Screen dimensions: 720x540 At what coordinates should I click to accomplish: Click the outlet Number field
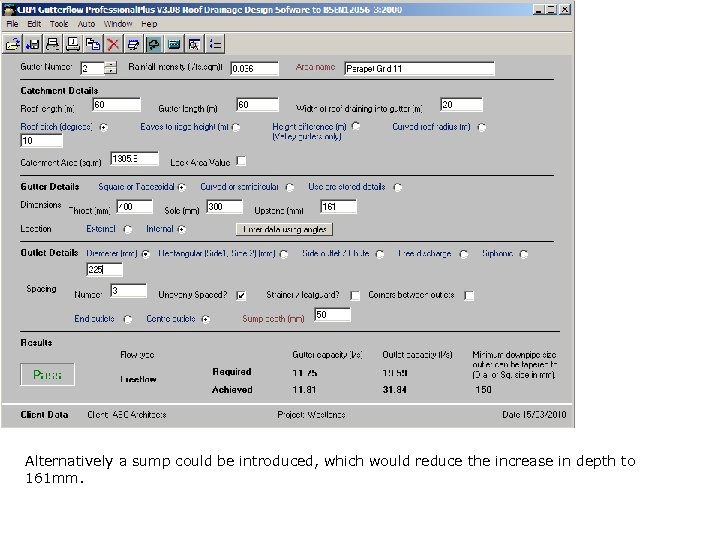(129, 291)
